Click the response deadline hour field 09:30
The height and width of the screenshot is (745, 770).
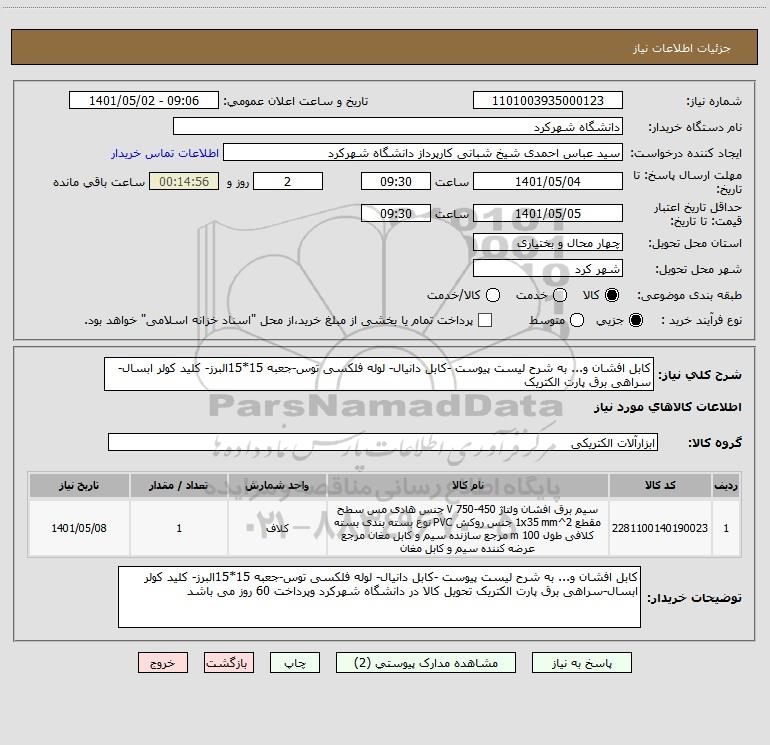[x=396, y=181]
